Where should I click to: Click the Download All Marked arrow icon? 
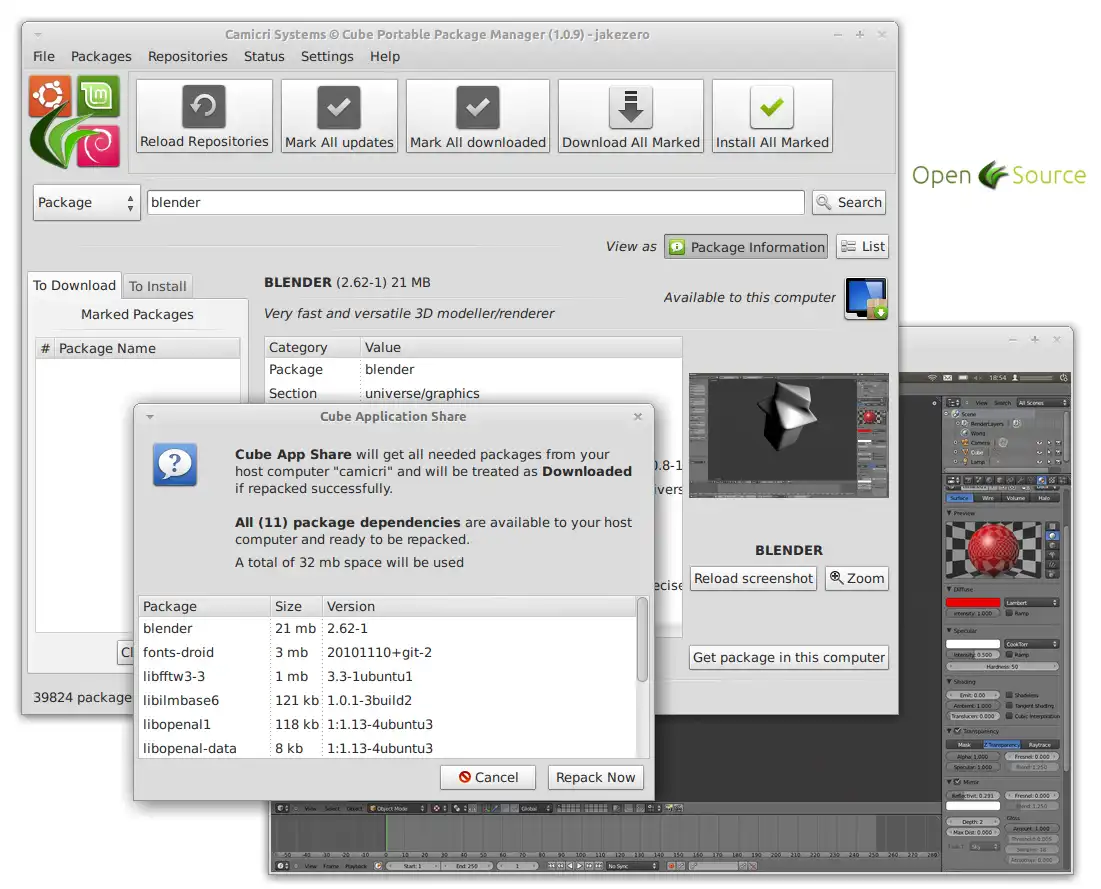click(631, 107)
